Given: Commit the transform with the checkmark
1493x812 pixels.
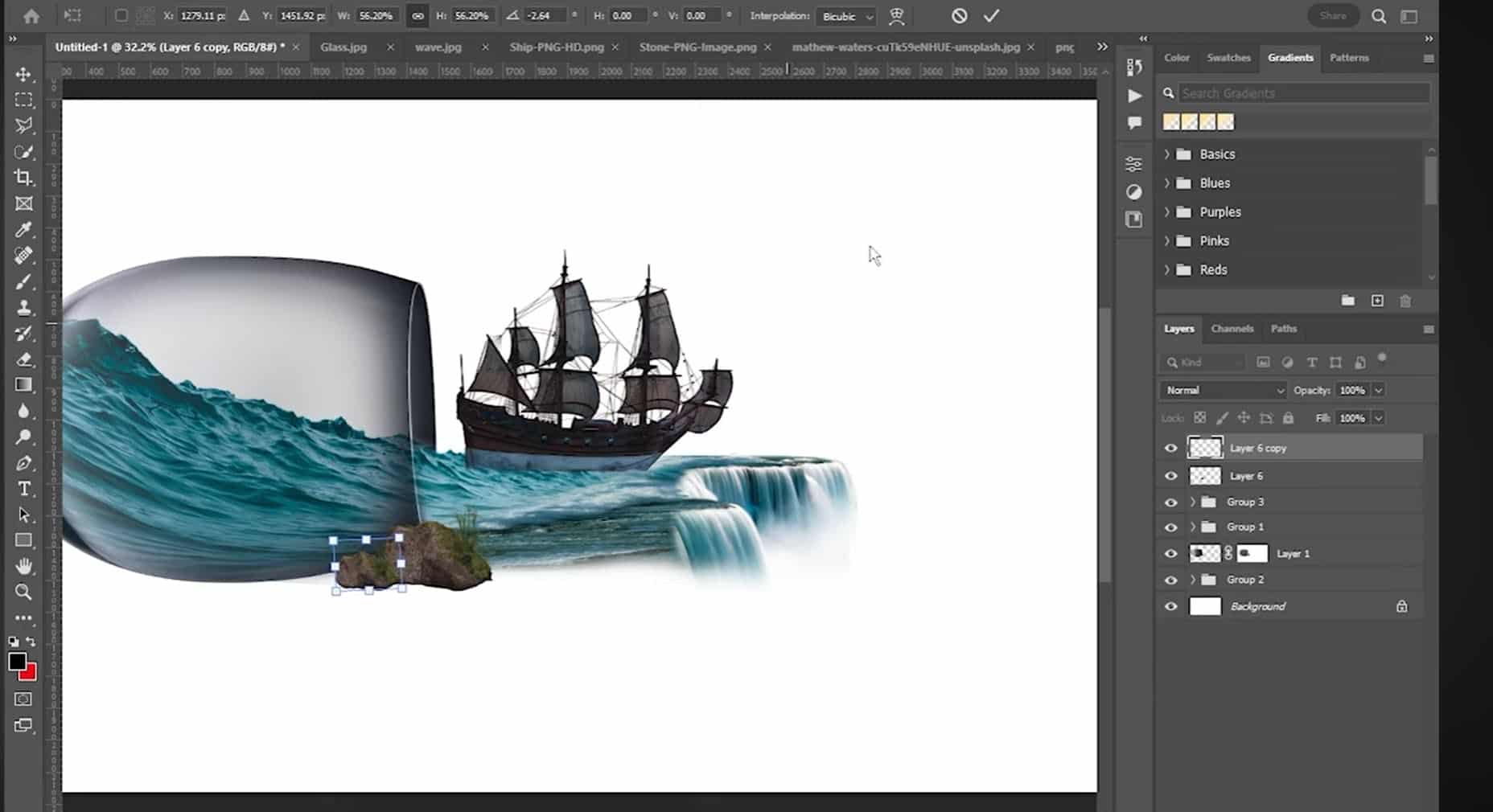Looking at the screenshot, I should [x=991, y=16].
